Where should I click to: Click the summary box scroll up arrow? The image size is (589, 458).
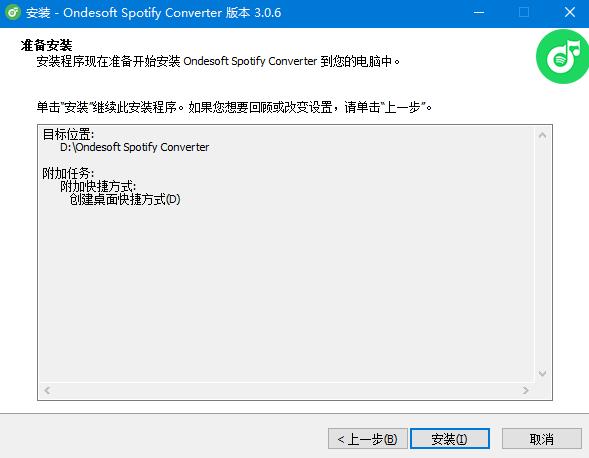pyautogui.click(x=542, y=135)
